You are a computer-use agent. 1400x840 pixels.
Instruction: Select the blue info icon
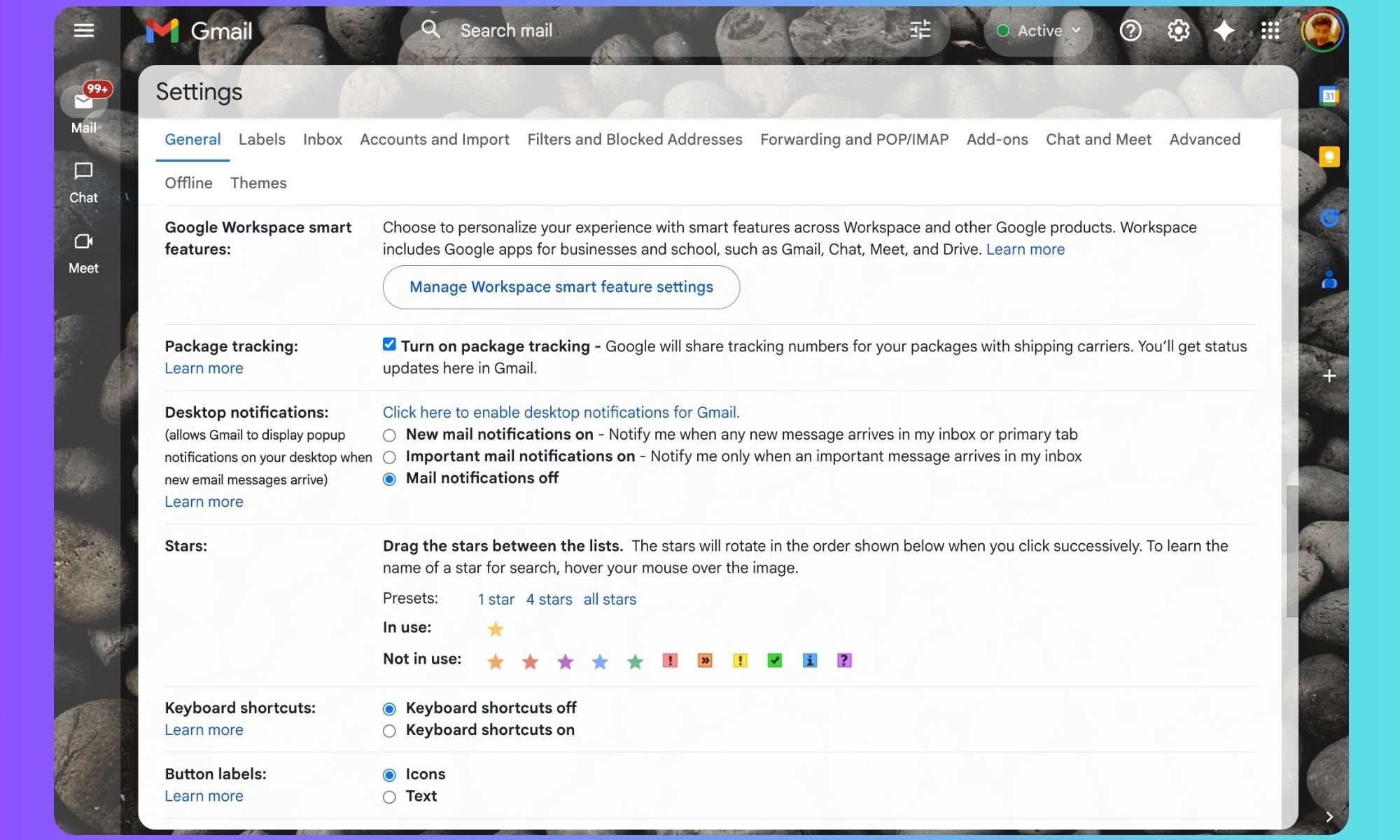pos(810,660)
